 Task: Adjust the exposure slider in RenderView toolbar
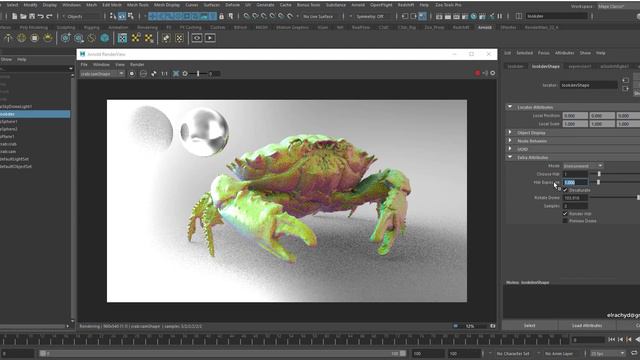[198, 73]
